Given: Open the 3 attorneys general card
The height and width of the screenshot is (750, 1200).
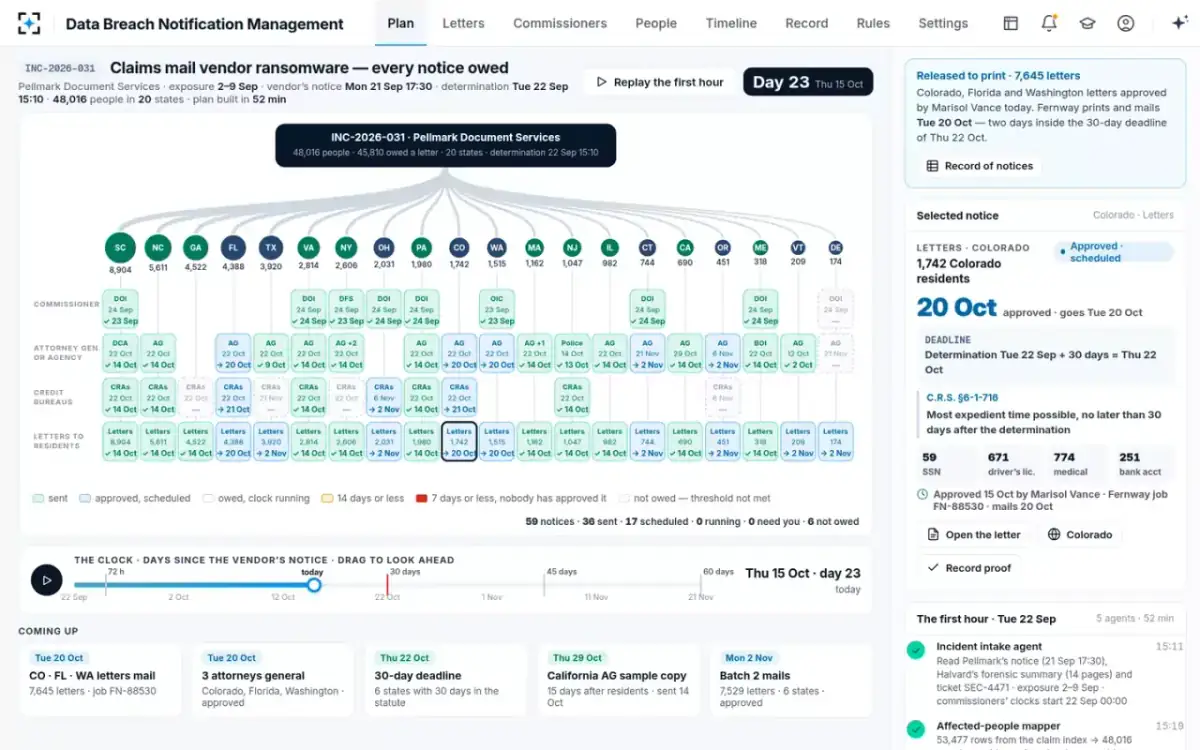Looking at the screenshot, I should tap(273, 680).
